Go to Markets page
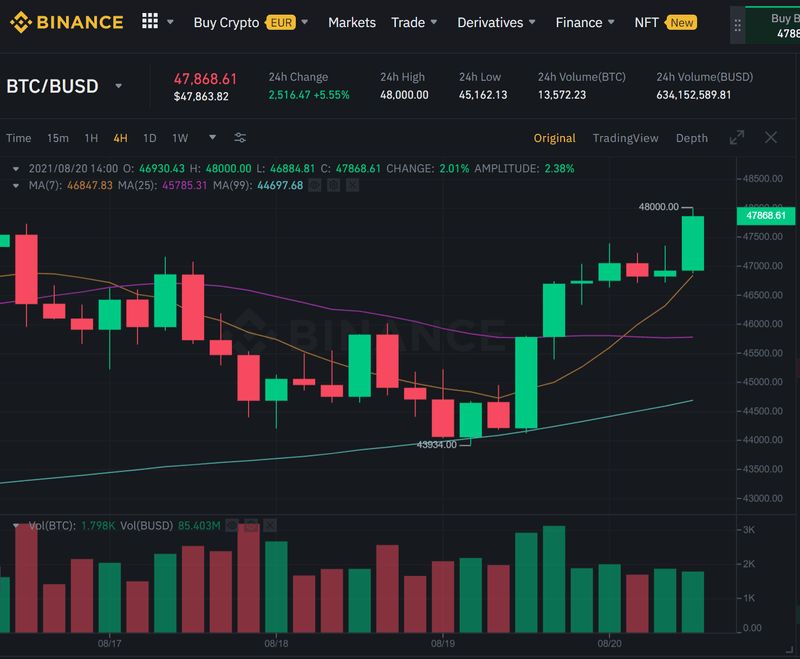Screen dimensions: 800x659 pyautogui.click(x=352, y=23)
